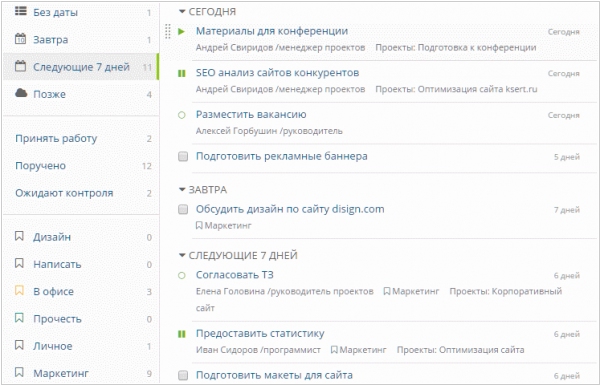
Task: Open task 'Подготовить рекламные баннера'
Action: [282, 156]
